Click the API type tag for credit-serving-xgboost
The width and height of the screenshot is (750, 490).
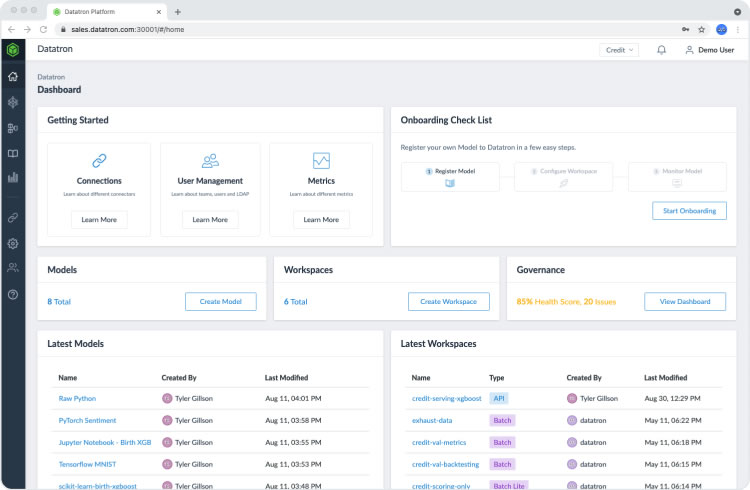pyautogui.click(x=499, y=398)
